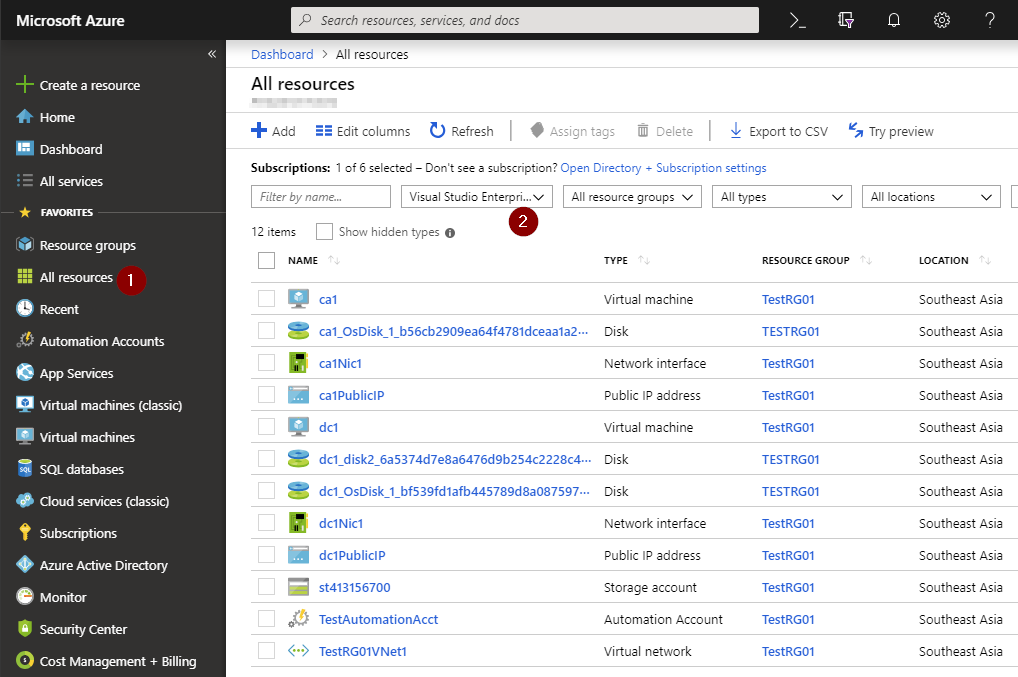Click the Cost Management + Billing icon
The width and height of the screenshot is (1018, 677).
(x=25, y=660)
